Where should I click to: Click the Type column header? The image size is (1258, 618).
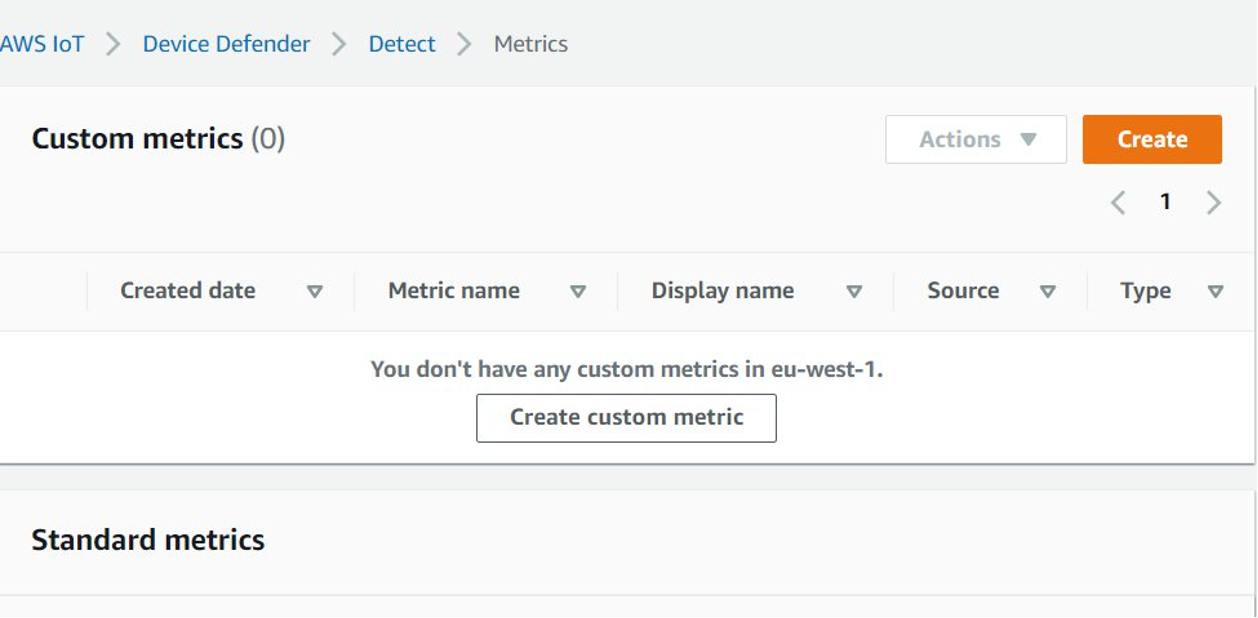tap(1145, 291)
